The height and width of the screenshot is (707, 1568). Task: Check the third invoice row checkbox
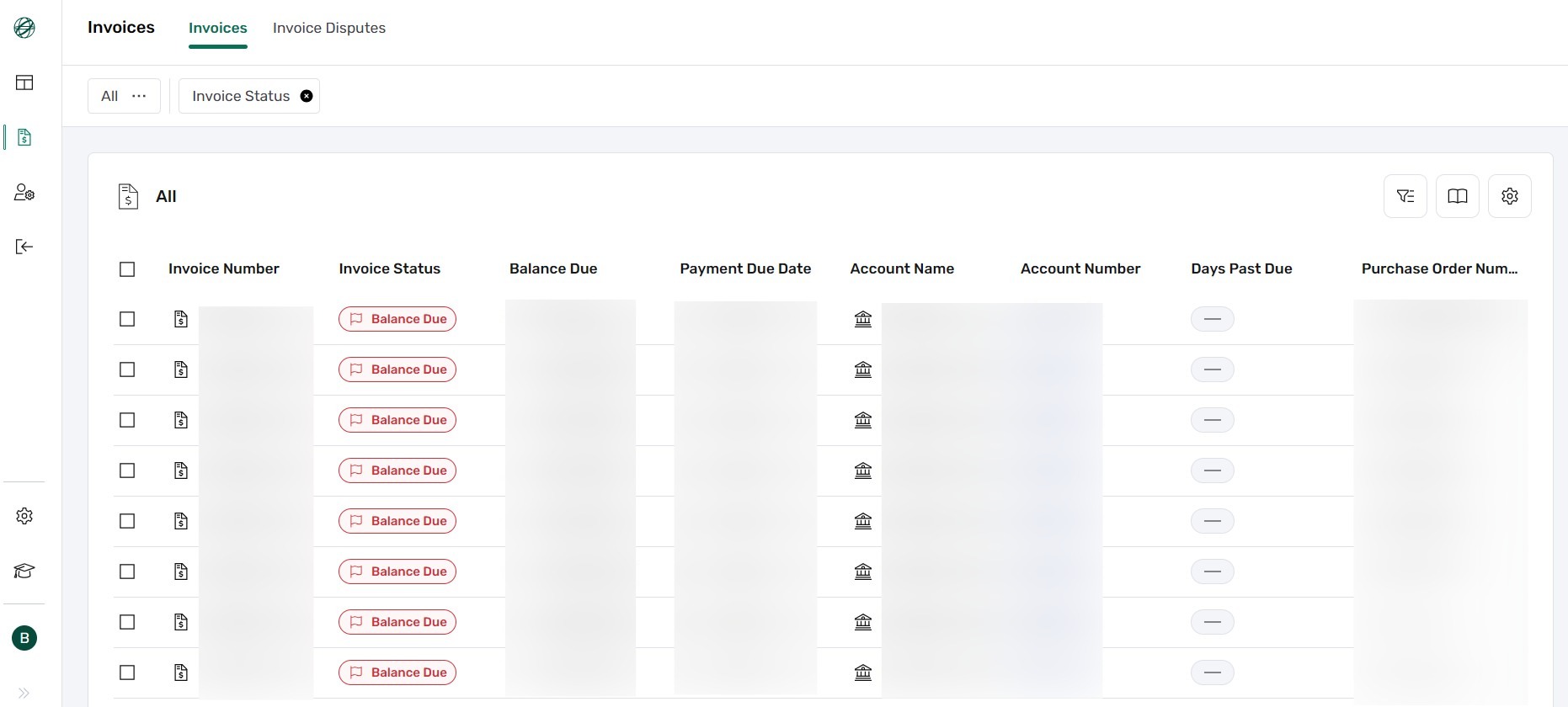click(127, 420)
